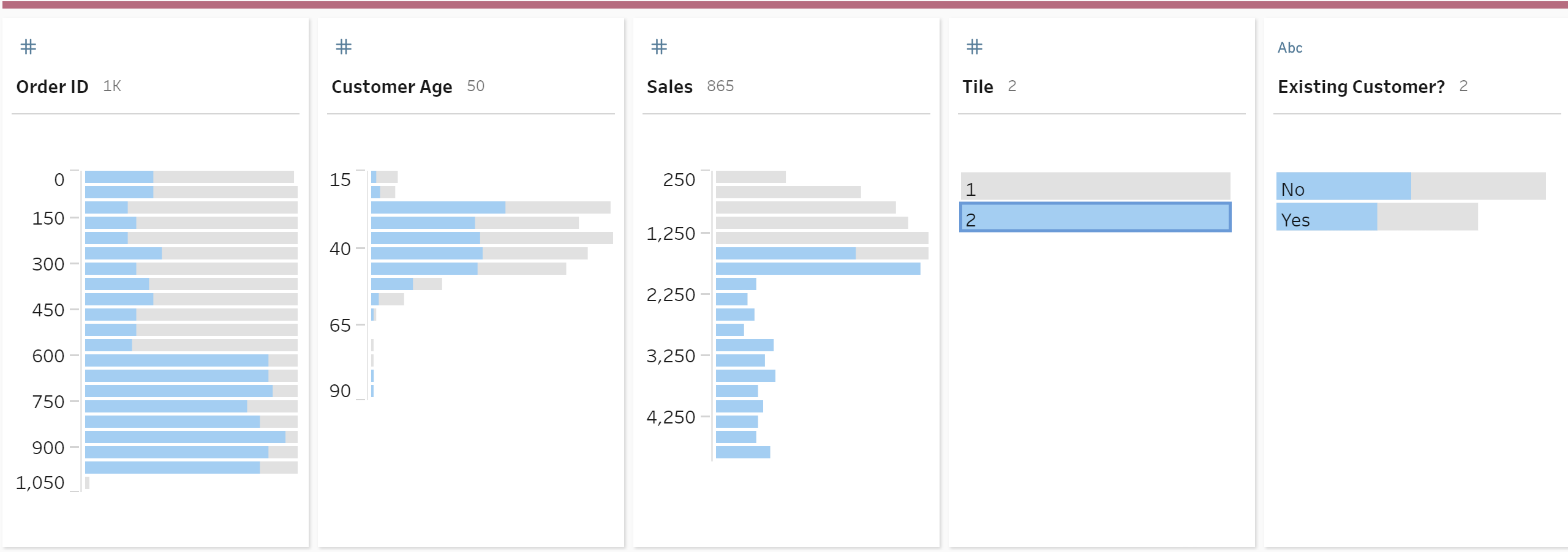Select the Customer Age field name
The width and height of the screenshot is (1568, 552).
click(392, 87)
